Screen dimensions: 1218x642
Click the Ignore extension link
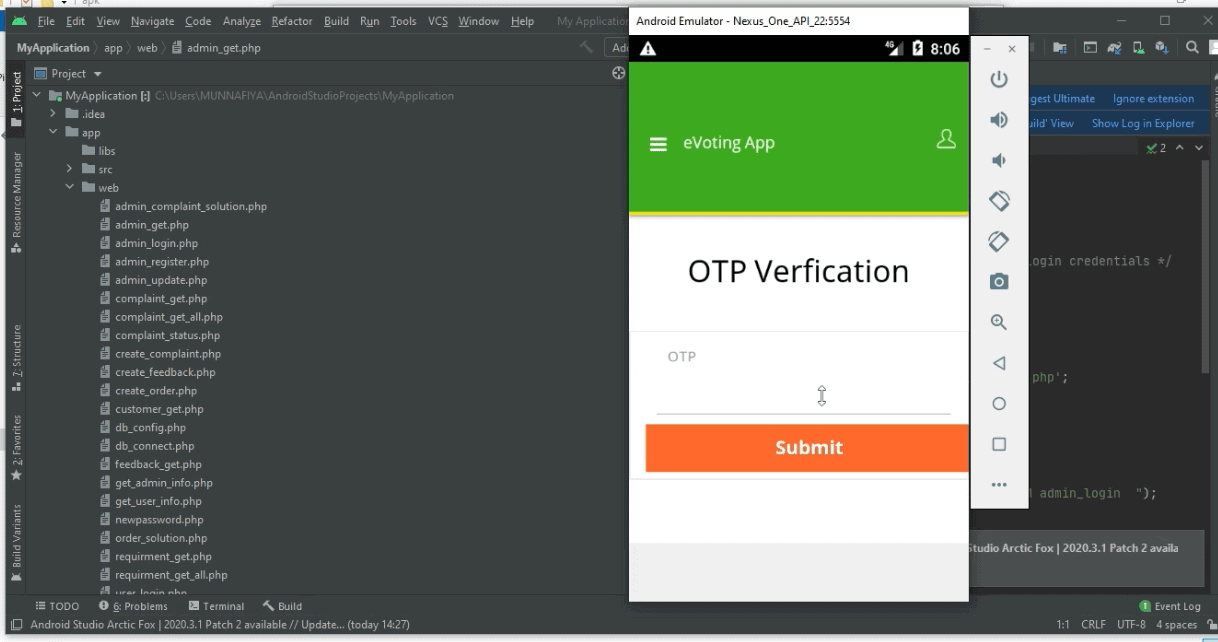(1153, 99)
